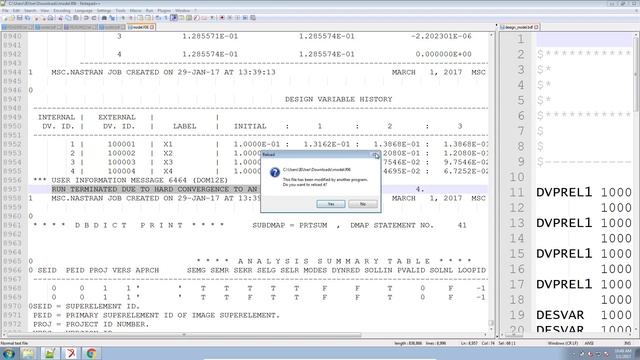640x360 pixels.
Task: Open the Language menu
Action: point(83,11)
